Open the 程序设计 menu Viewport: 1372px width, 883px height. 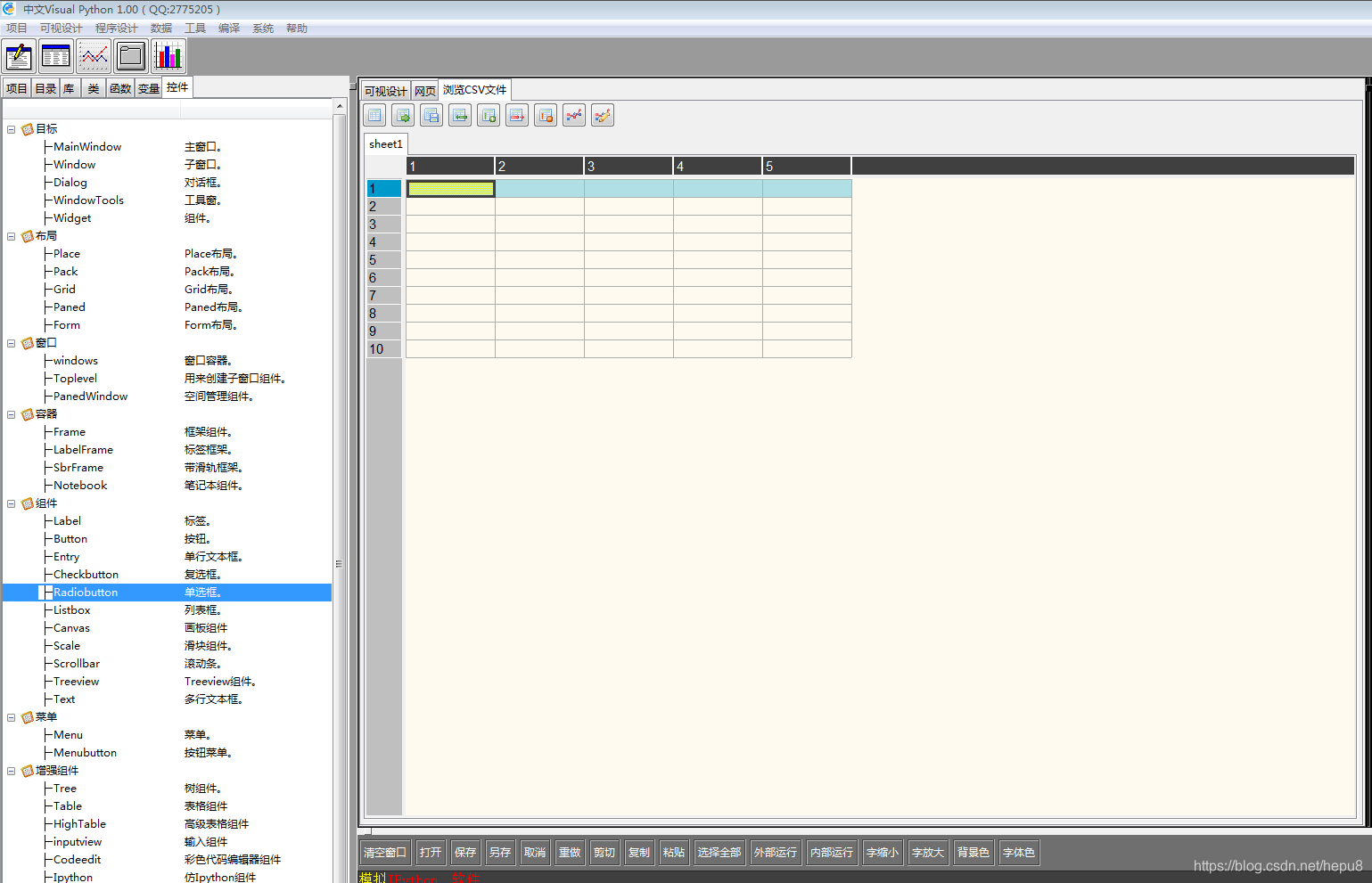click(x=117, y=29)
